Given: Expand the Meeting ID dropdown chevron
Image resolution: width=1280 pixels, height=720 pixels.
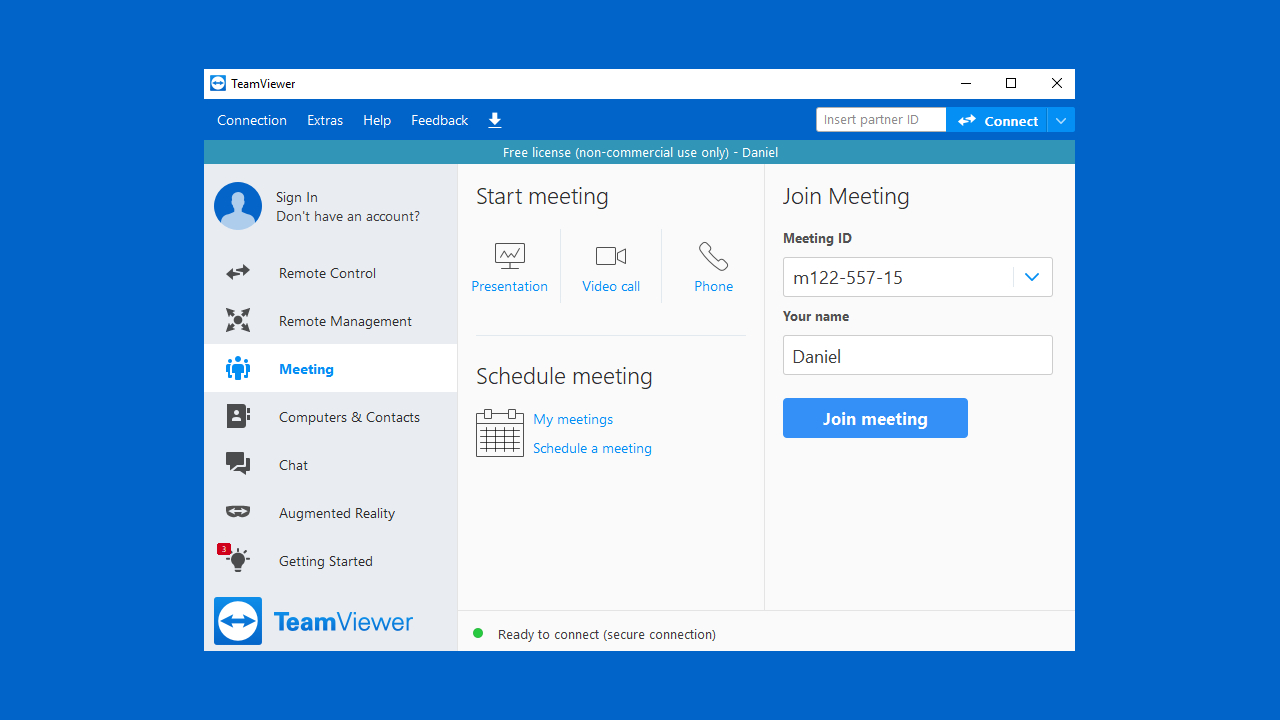Looking at the screenshot, I should click(x=1032, y=277).
